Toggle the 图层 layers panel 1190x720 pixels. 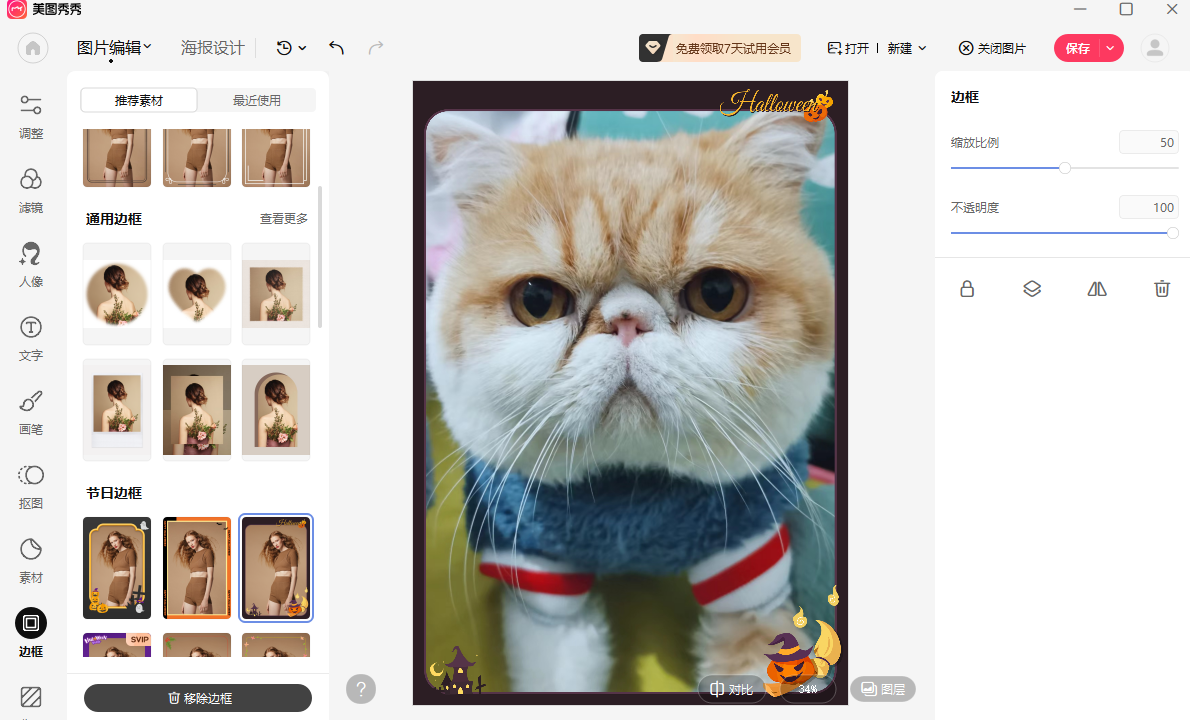click(882, 689)
